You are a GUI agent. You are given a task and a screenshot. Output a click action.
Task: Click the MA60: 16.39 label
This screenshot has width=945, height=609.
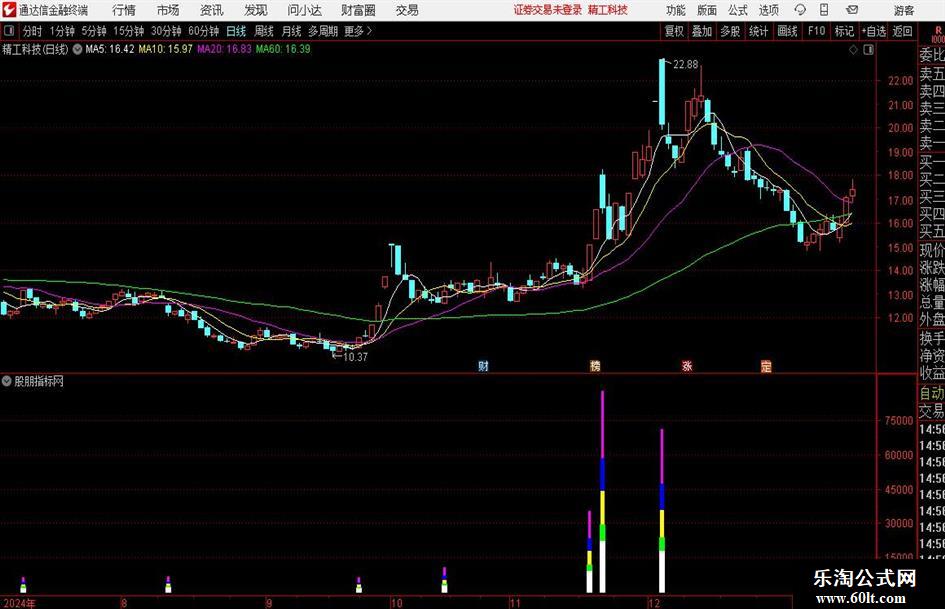(283, 49)
